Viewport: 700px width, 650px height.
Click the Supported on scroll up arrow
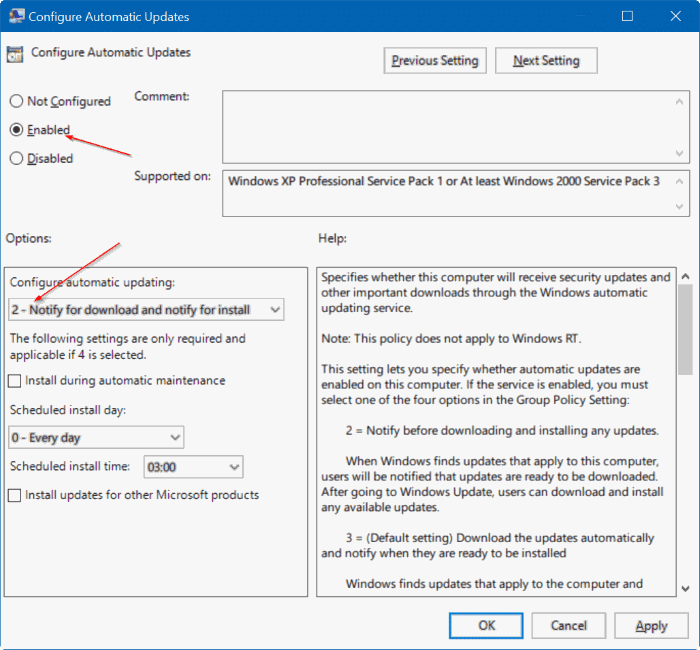(679, 181)
